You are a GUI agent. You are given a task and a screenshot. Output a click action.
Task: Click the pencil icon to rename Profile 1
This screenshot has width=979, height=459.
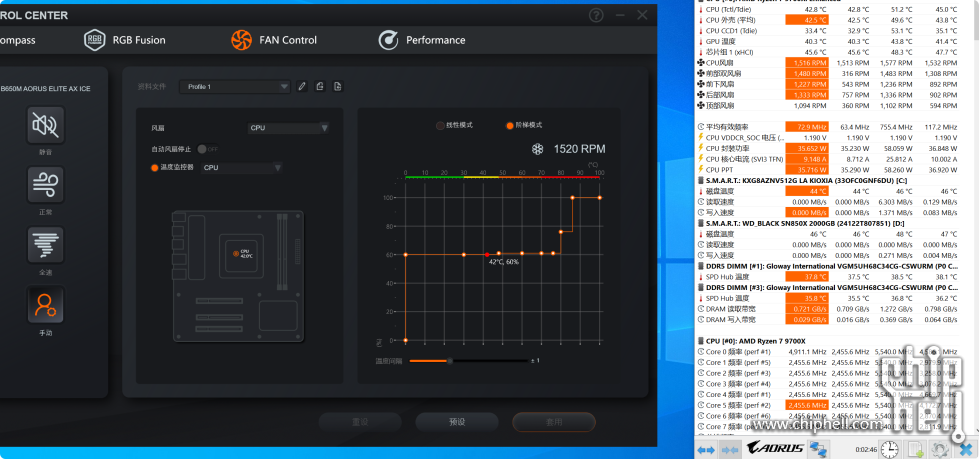302,86
